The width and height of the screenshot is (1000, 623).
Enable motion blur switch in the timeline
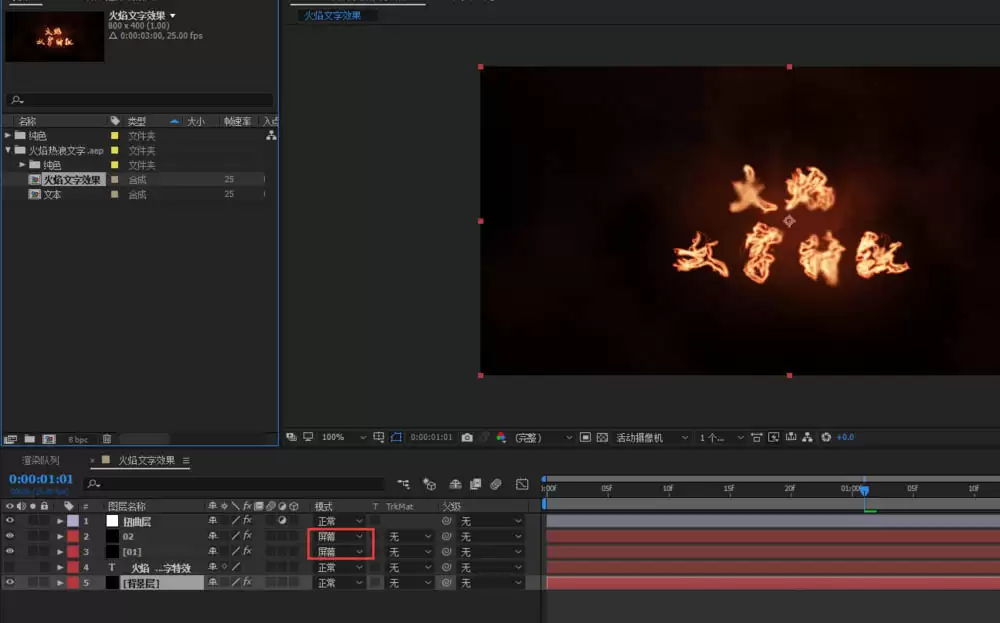(x=496, y=485)
